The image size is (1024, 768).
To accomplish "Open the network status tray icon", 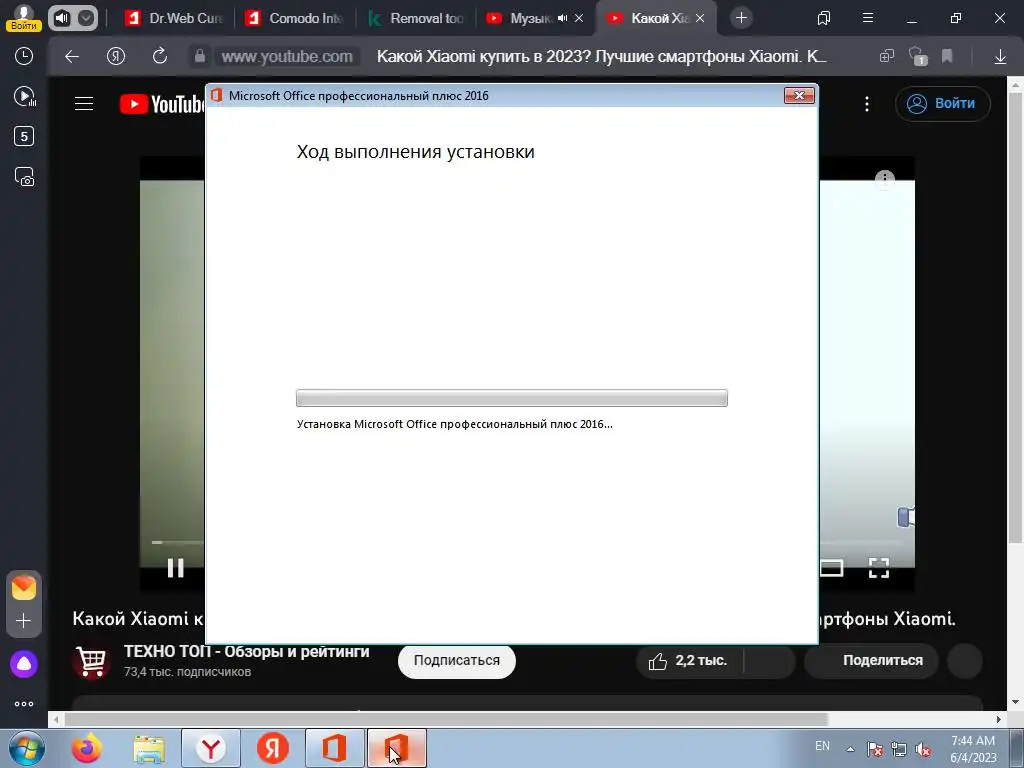I will 899,749.
